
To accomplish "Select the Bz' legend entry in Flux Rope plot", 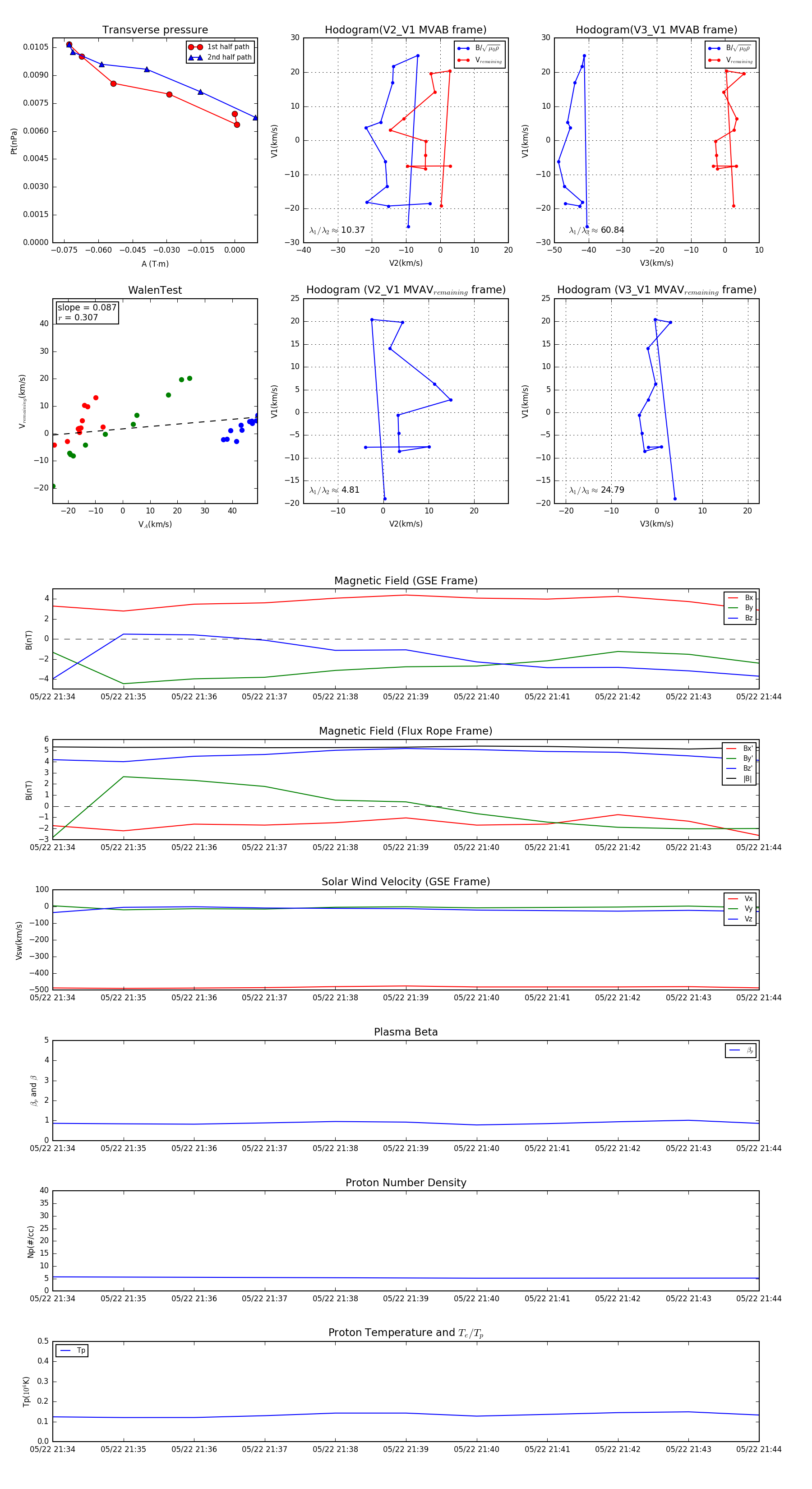I will coord(740,768).
